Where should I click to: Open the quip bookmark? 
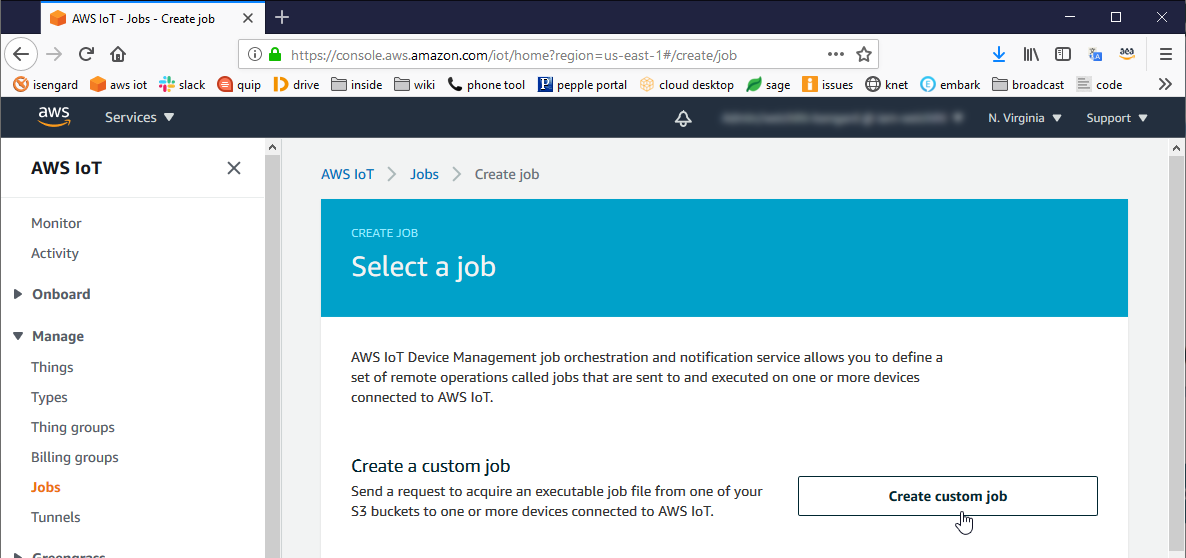[x=239, y=85]
